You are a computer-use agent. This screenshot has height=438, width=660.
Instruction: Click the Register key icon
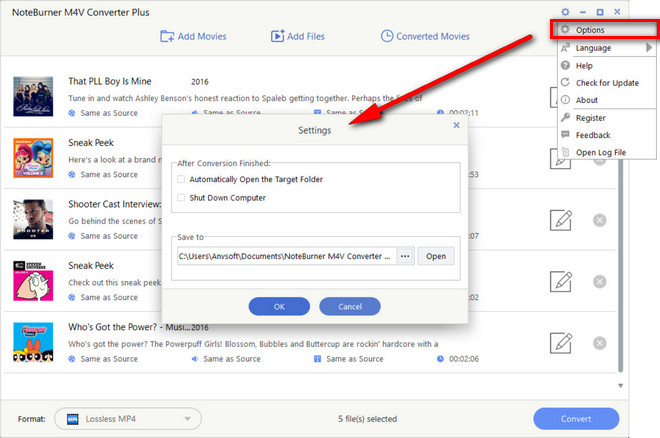point(565,117)
